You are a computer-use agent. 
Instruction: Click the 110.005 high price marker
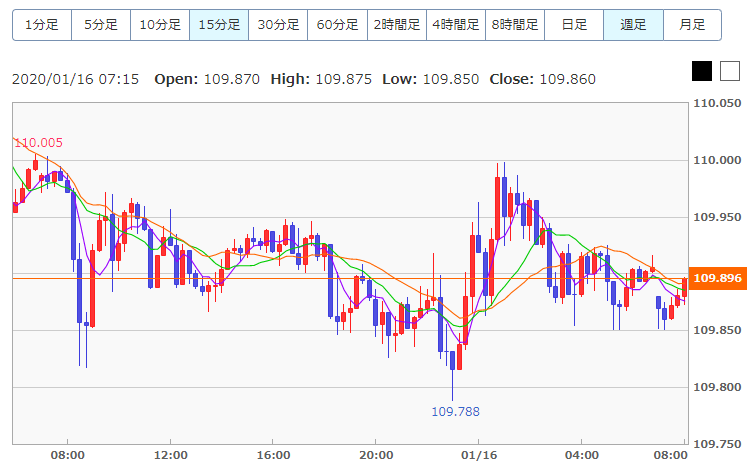pos(38,142)
